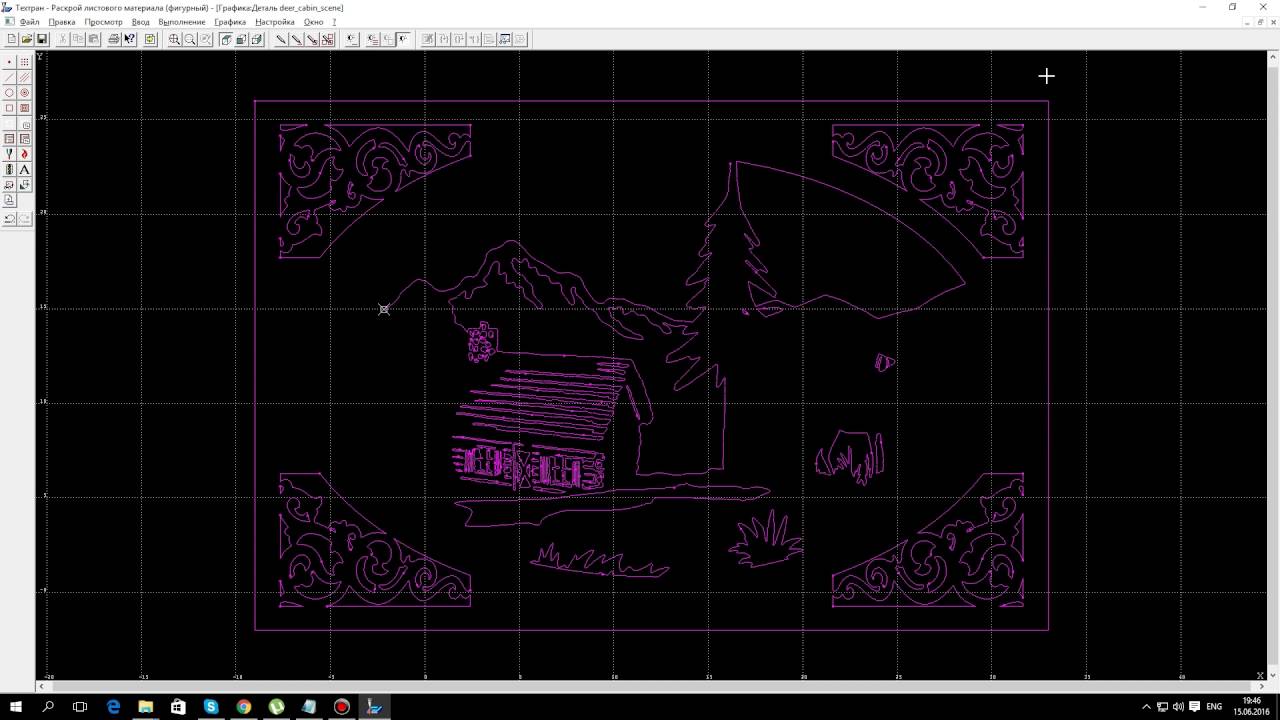Click the horizontal scrollbar left arrow
Image resolution: width=1280 pixels, height=720 pixels.
pos(42,686)
